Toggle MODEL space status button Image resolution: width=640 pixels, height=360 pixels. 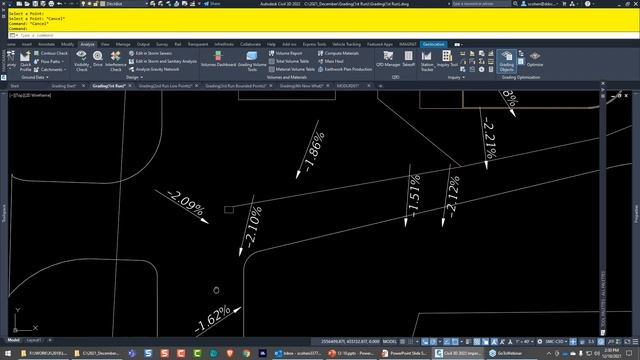(x=389, y=341)
